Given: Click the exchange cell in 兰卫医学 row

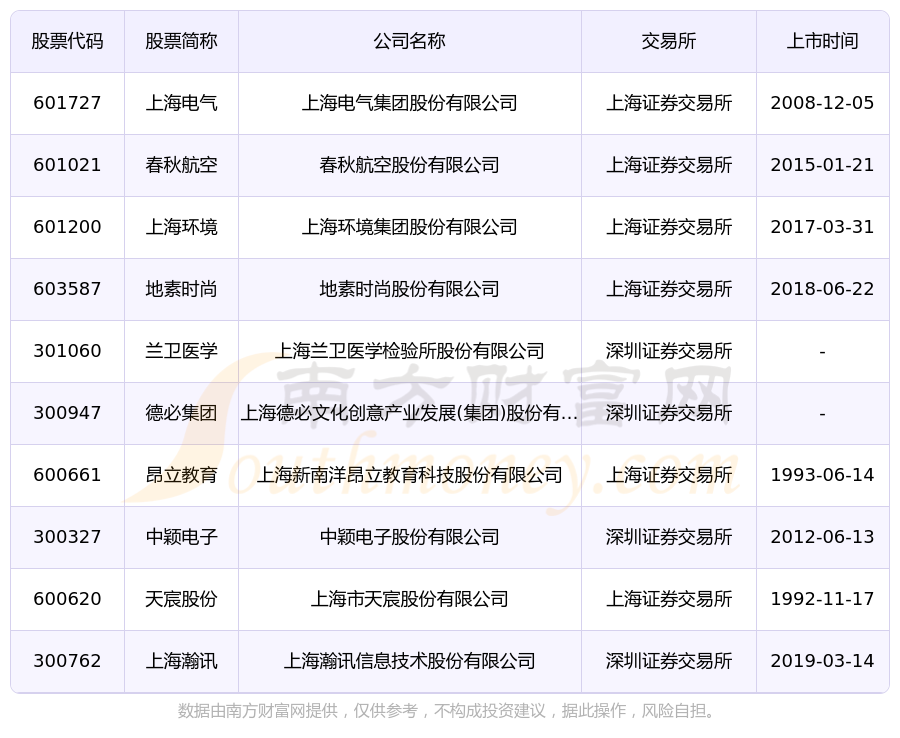Looking at the screenshot, I should 669,351.
